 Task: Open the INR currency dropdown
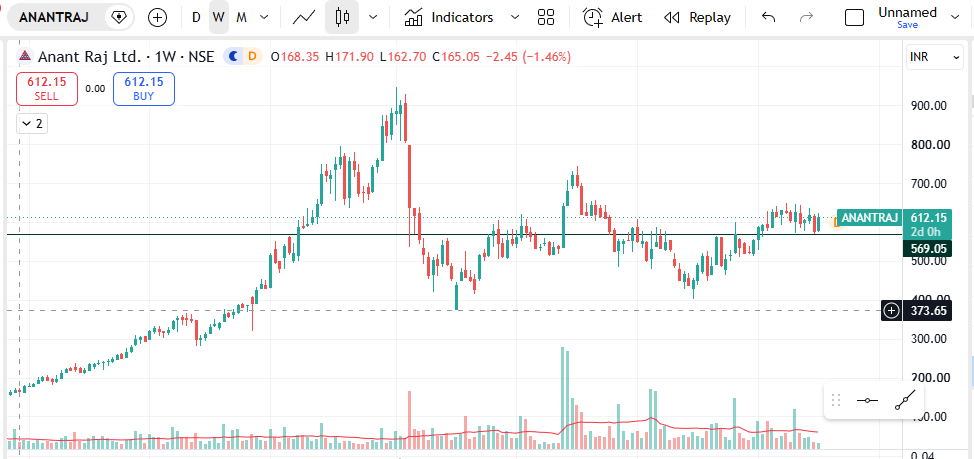point(934,57)
